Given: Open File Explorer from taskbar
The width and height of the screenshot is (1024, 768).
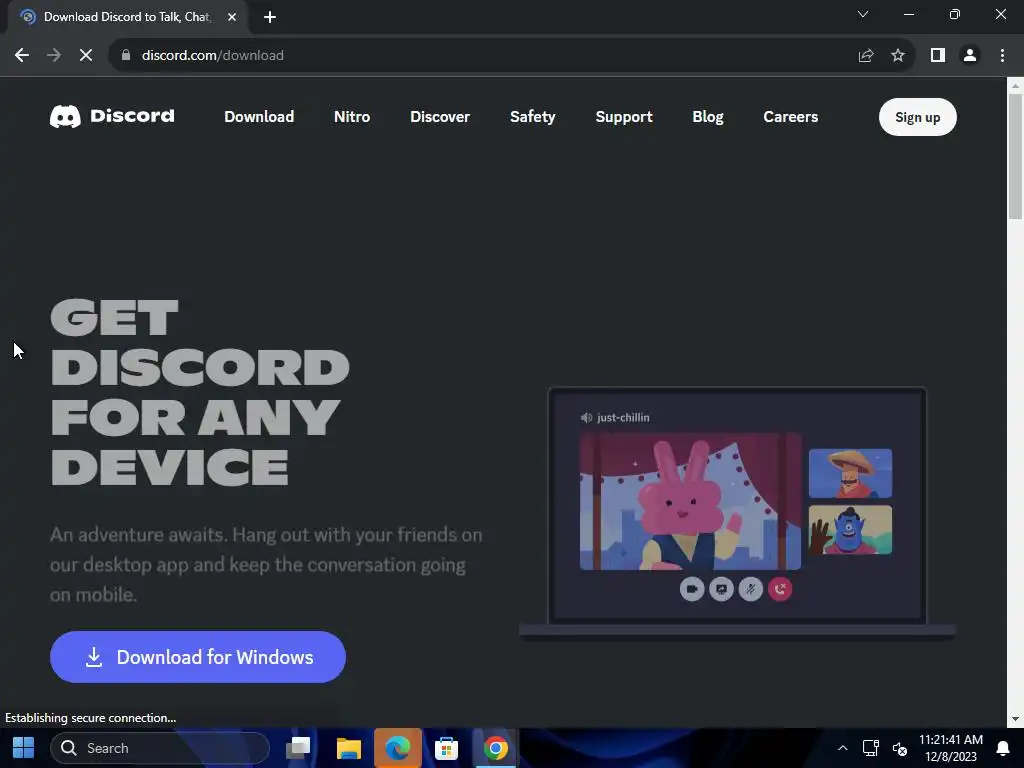Looking at the screenshot, I should point(349,748).
